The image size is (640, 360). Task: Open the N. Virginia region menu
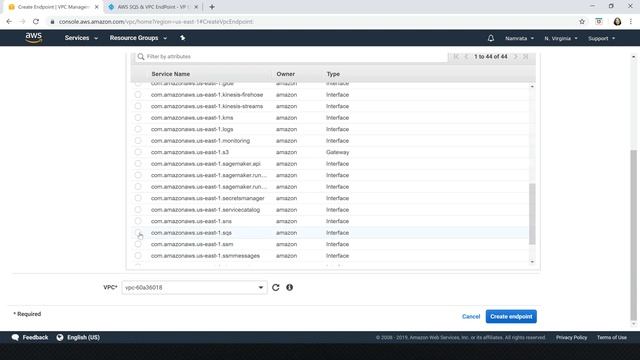tap(561, 38)
